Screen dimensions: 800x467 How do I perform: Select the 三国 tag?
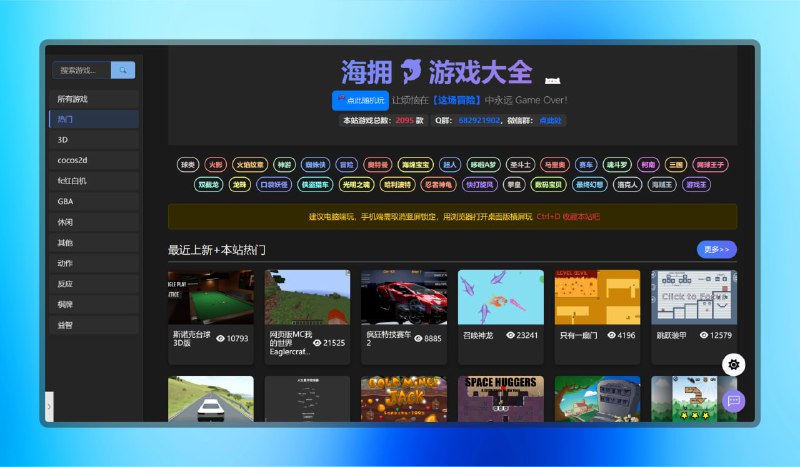(676, 165)
